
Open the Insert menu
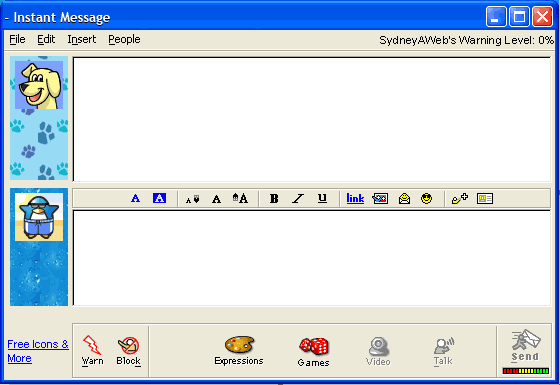(82, 39)
